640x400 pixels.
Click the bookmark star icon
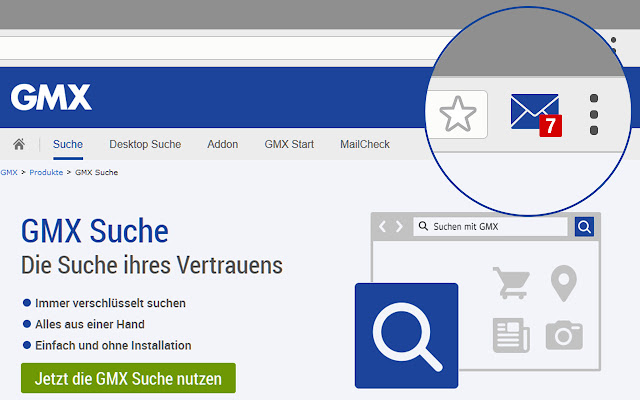[458, 114]
